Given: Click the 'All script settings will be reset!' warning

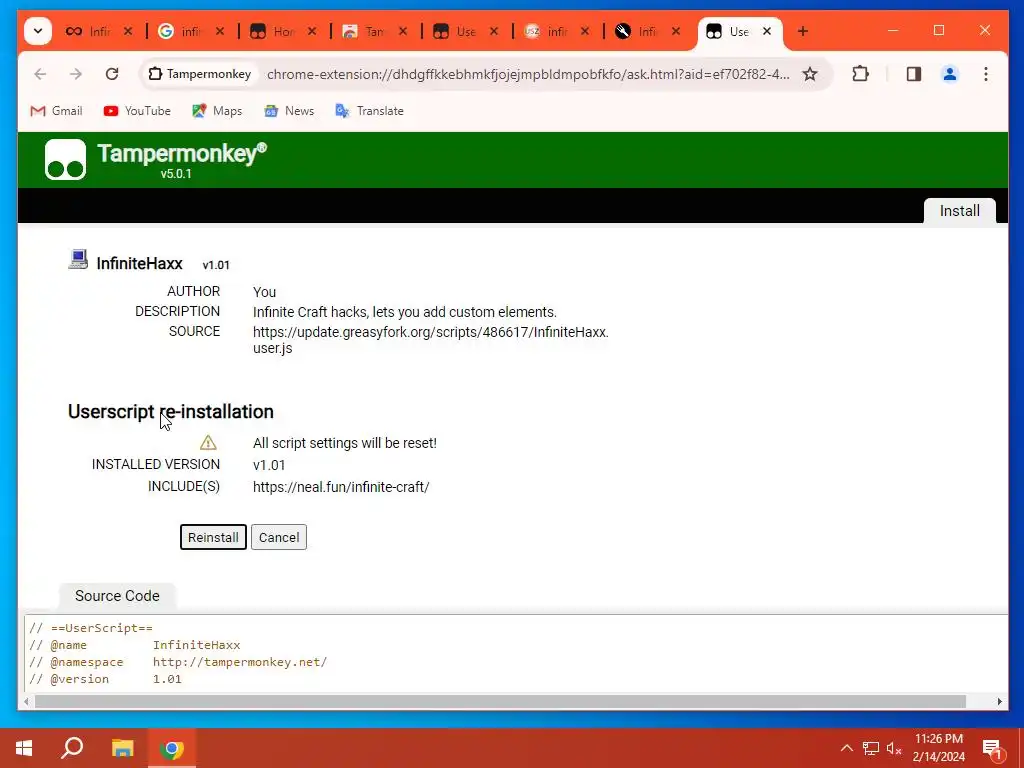Looking at the screenshot, I should (x=345, y=443).
